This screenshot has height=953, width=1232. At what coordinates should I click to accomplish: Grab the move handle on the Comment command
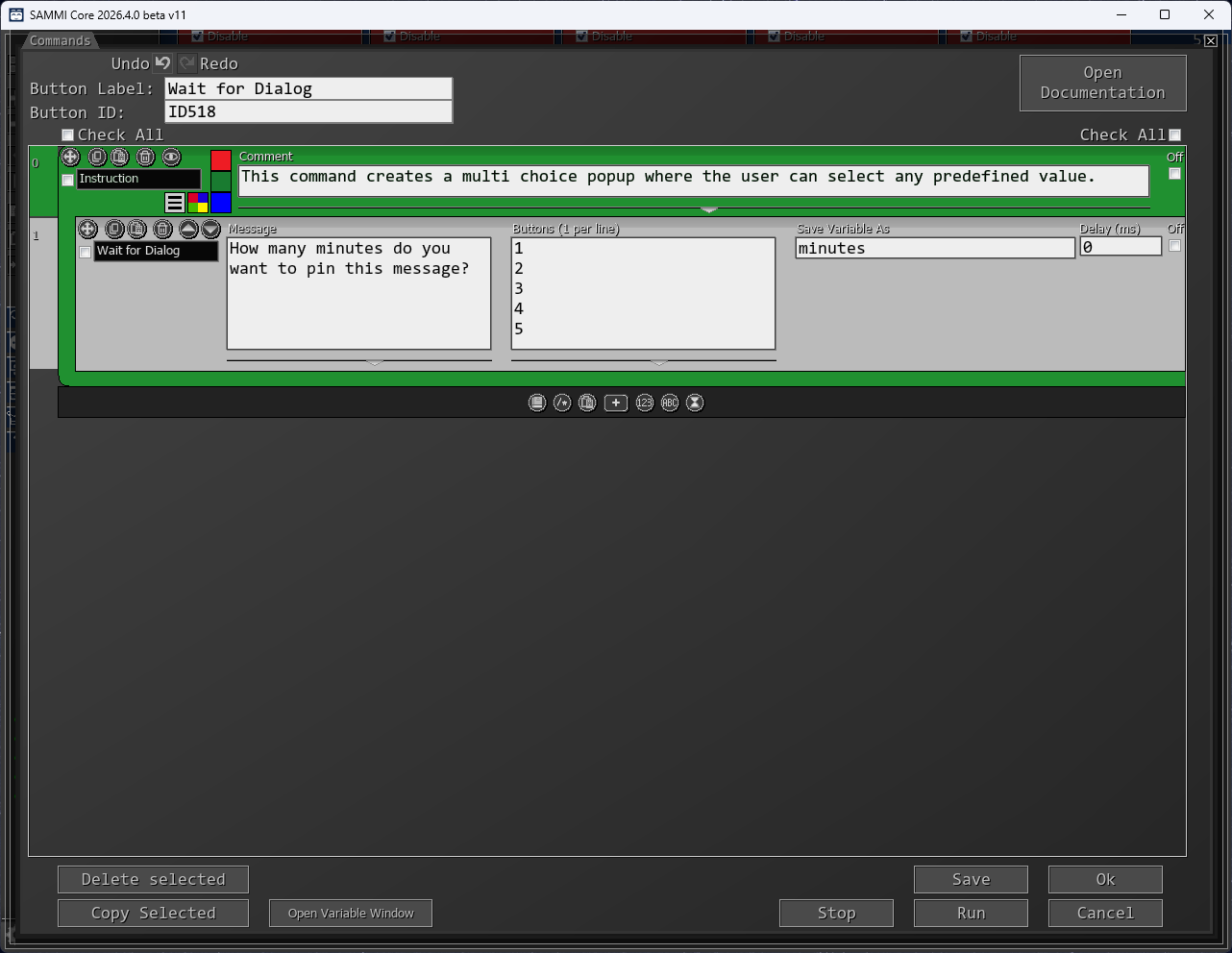click(x=70, y=157)
